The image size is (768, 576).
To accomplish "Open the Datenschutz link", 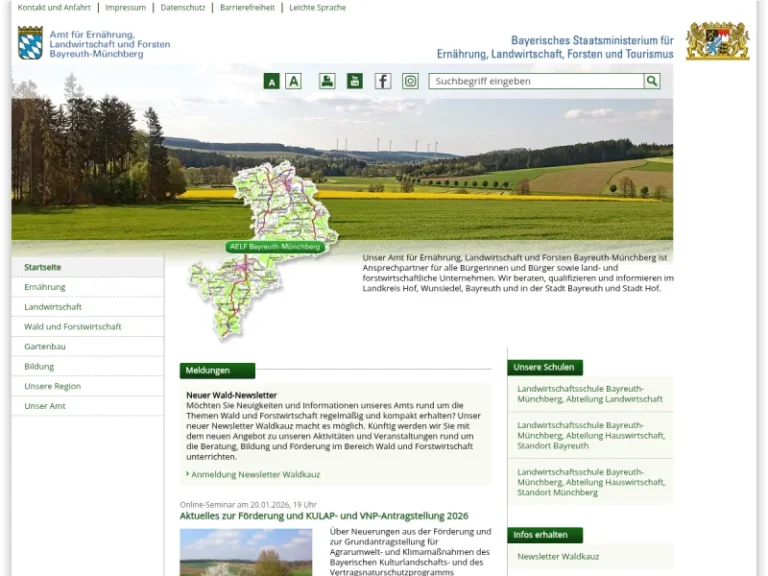I will (183, 8).
